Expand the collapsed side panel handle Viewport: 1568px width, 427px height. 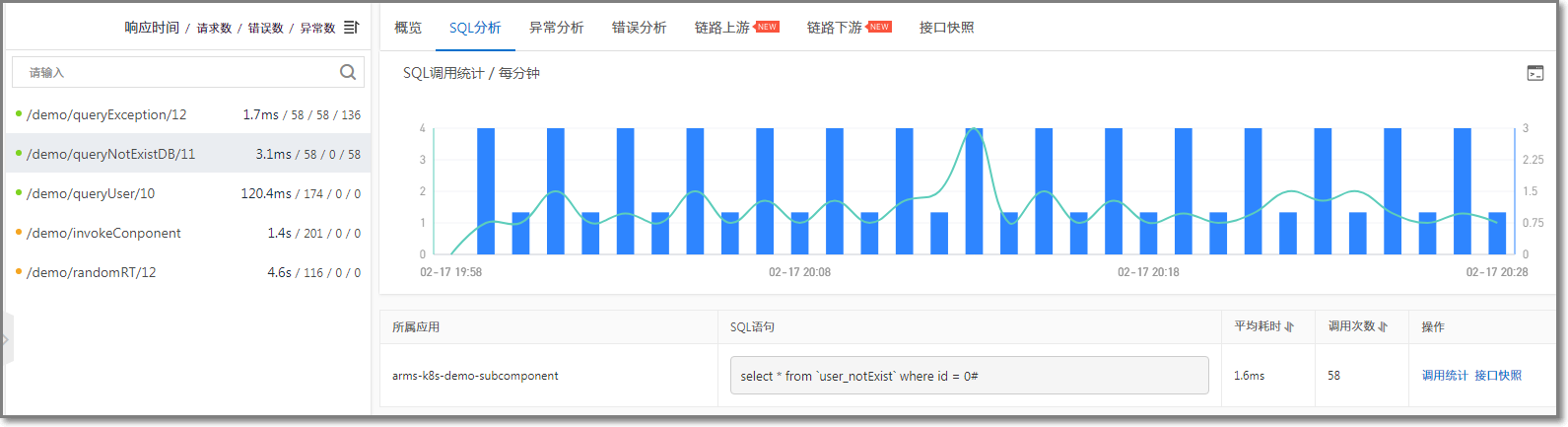click(7, 339)
